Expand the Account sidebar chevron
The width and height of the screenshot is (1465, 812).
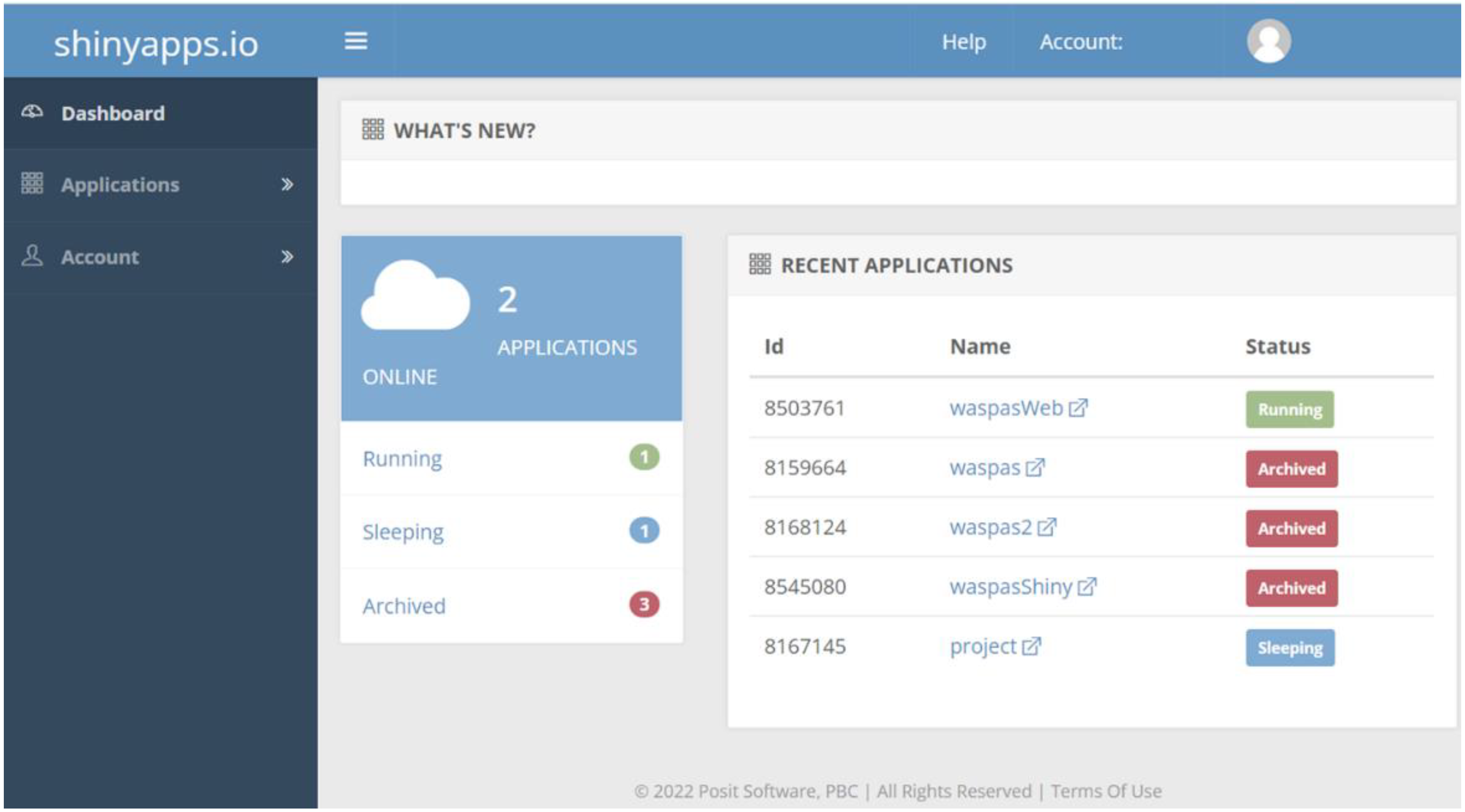click(x=287, y=257)
